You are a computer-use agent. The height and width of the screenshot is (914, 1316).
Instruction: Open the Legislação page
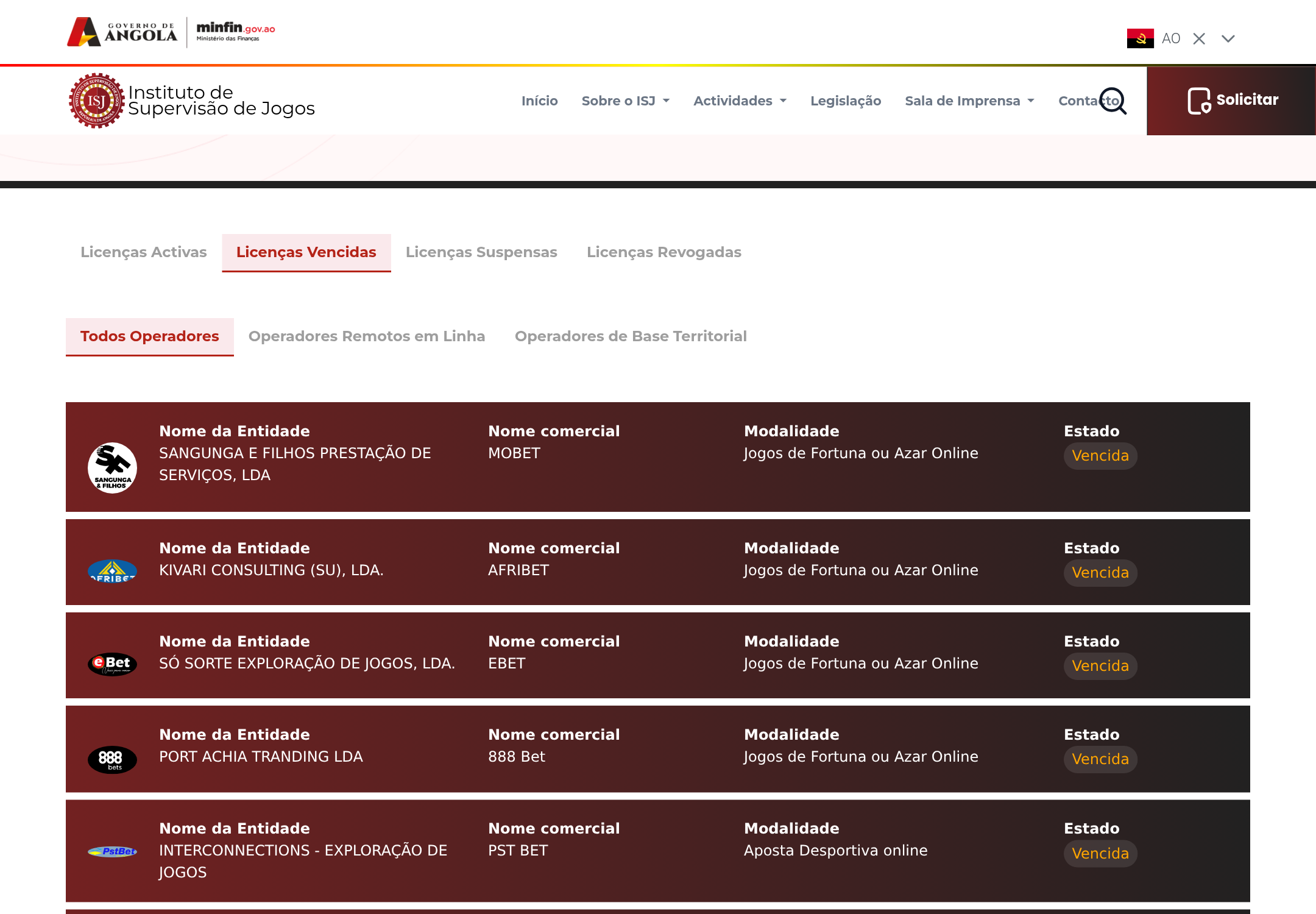pos(846,101)
